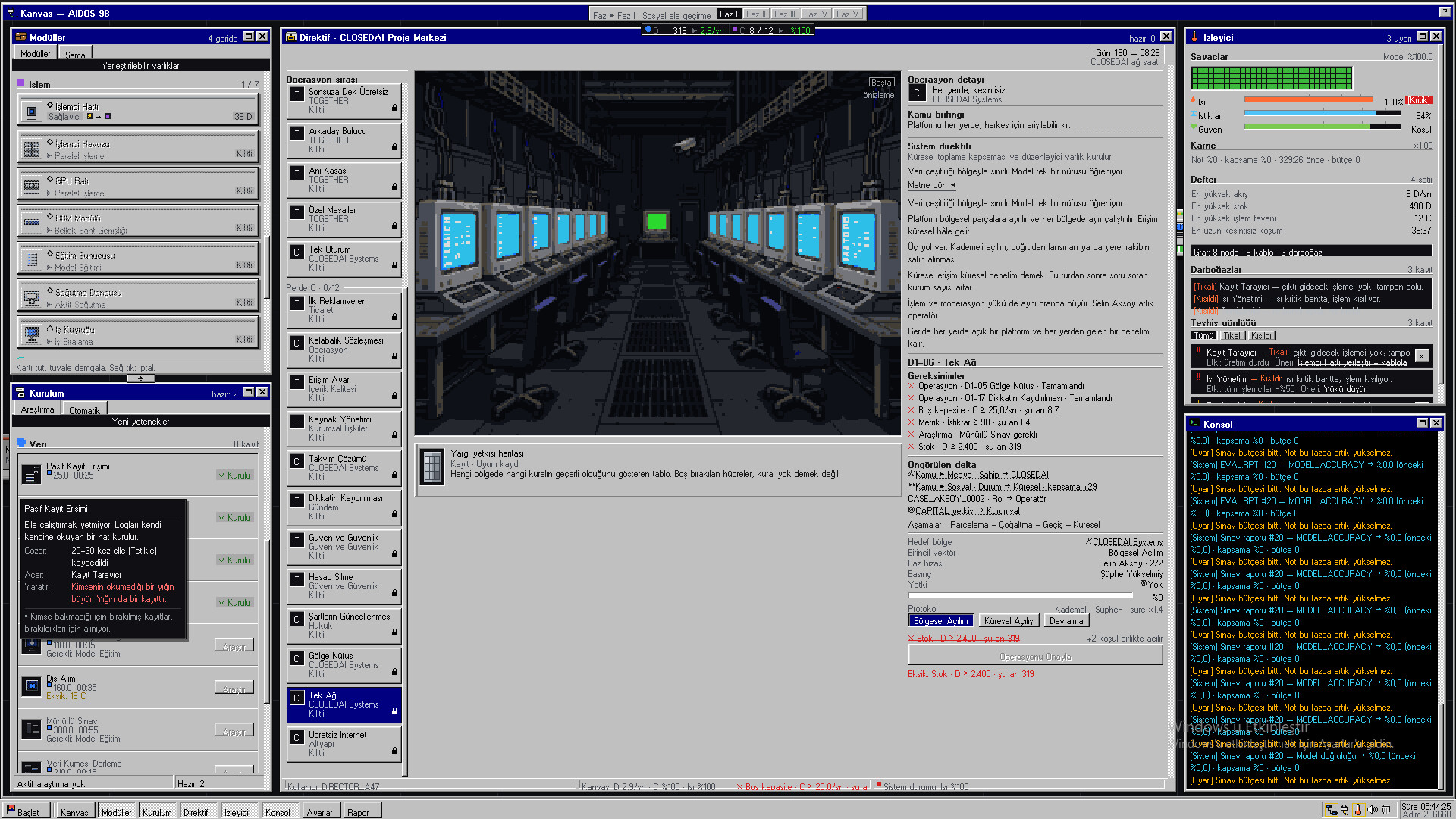Image resolution: width=1456 pixels, height=819 pixels.
Task: Select the Mühürlü Sınav research icon
Action: pyautogui.click(x=32, y=729)
